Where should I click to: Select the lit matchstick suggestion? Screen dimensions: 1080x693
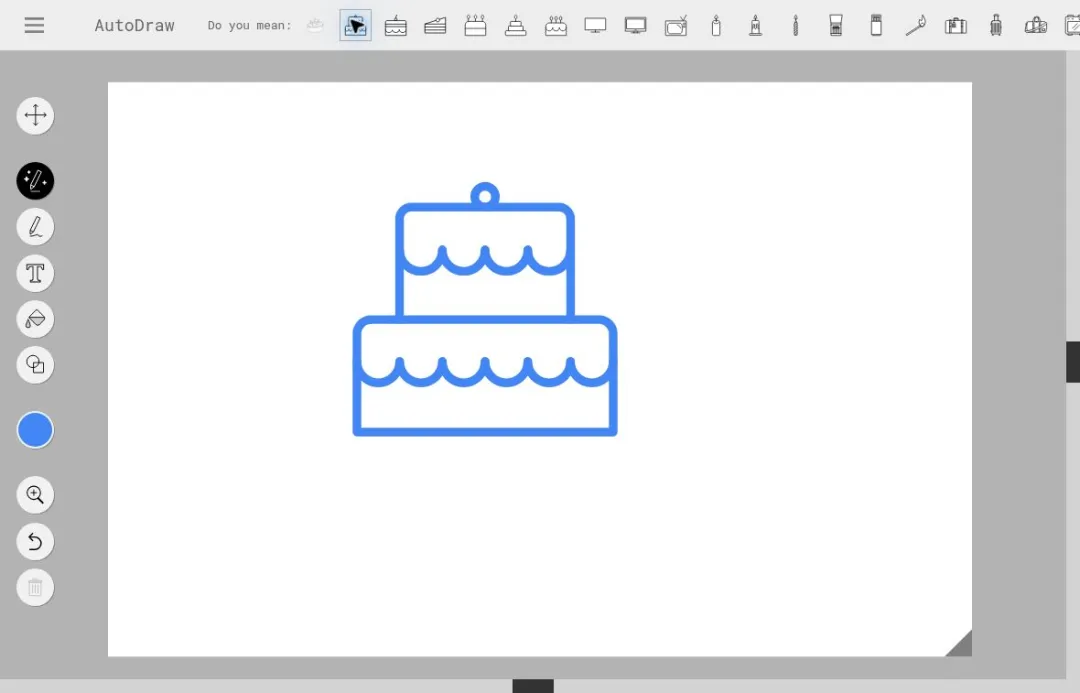tap(916, 25)
